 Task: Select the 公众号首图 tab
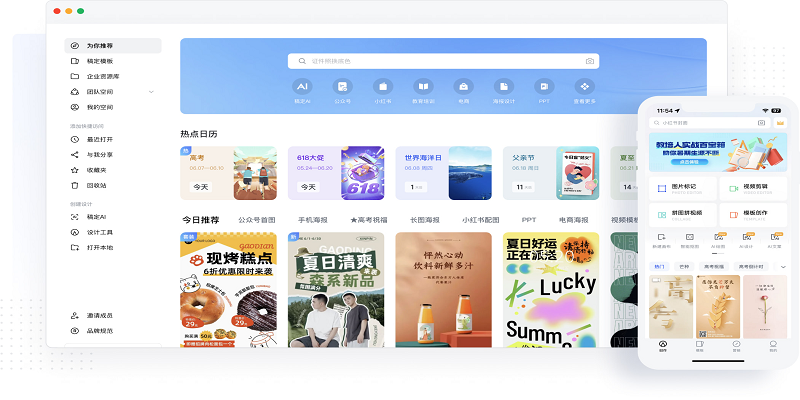coord(257,220)
